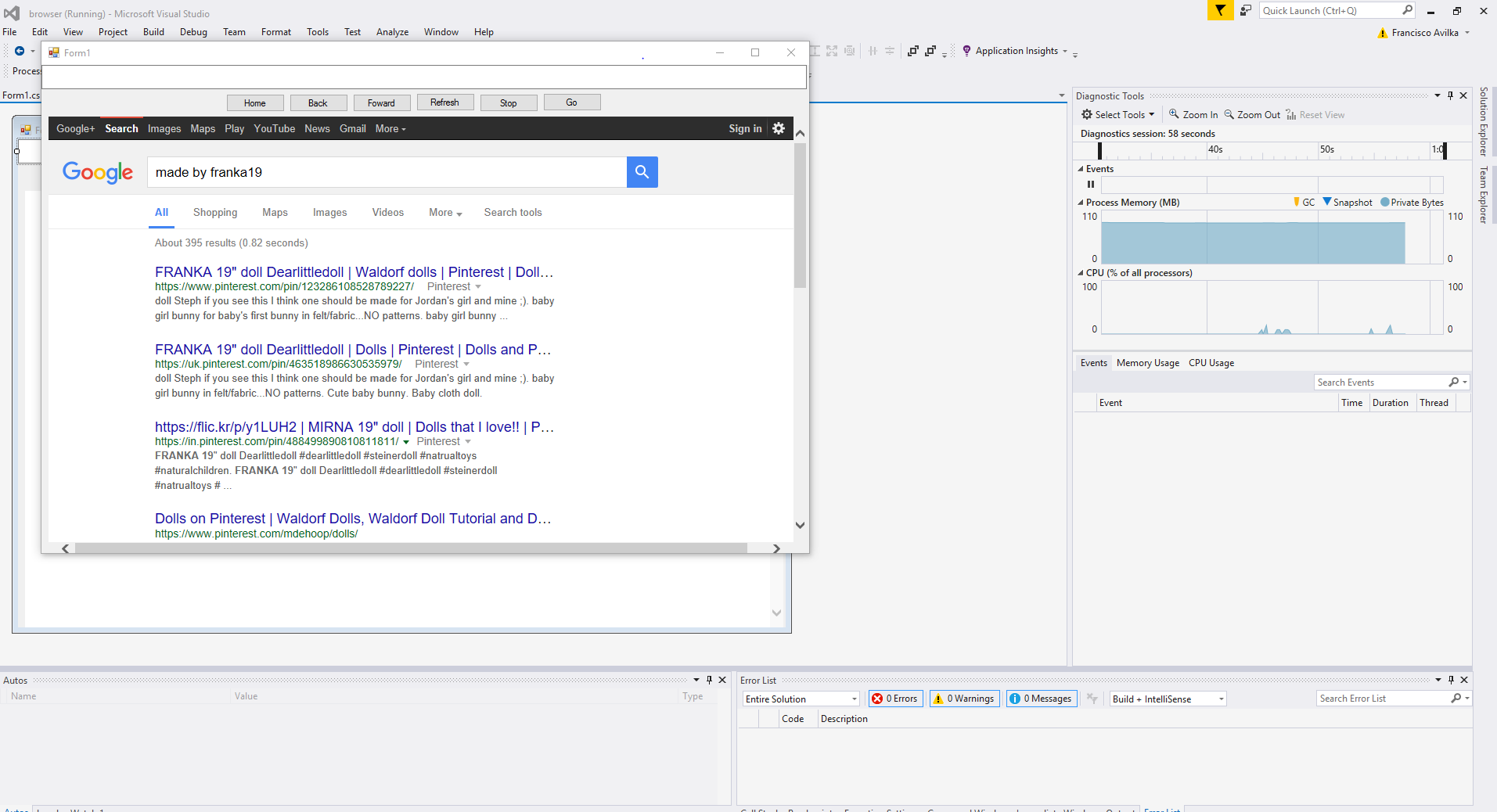Image resolution: width=1497 pixels, height=812 pixels.
Task: Pause event collection in the Events track
Action: [x=1090, y=185]
